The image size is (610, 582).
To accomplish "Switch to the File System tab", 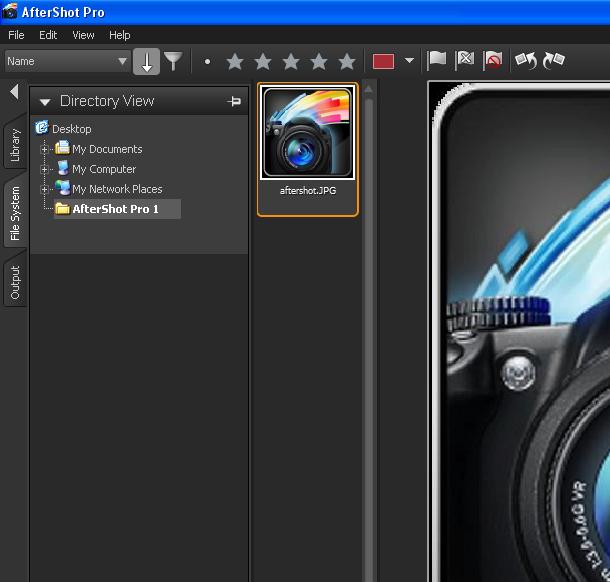I will (15, 213).
